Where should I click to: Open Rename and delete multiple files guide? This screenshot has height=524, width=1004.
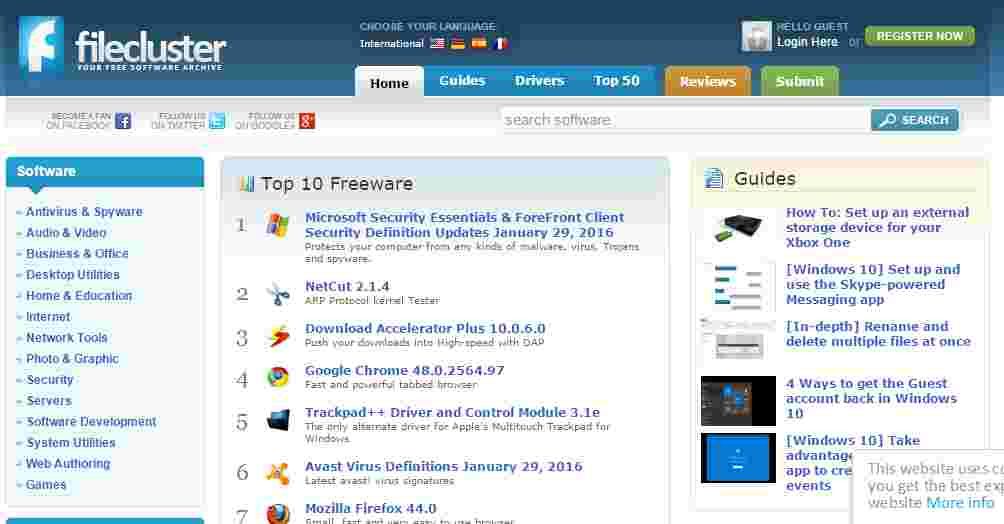pos(878,334)
